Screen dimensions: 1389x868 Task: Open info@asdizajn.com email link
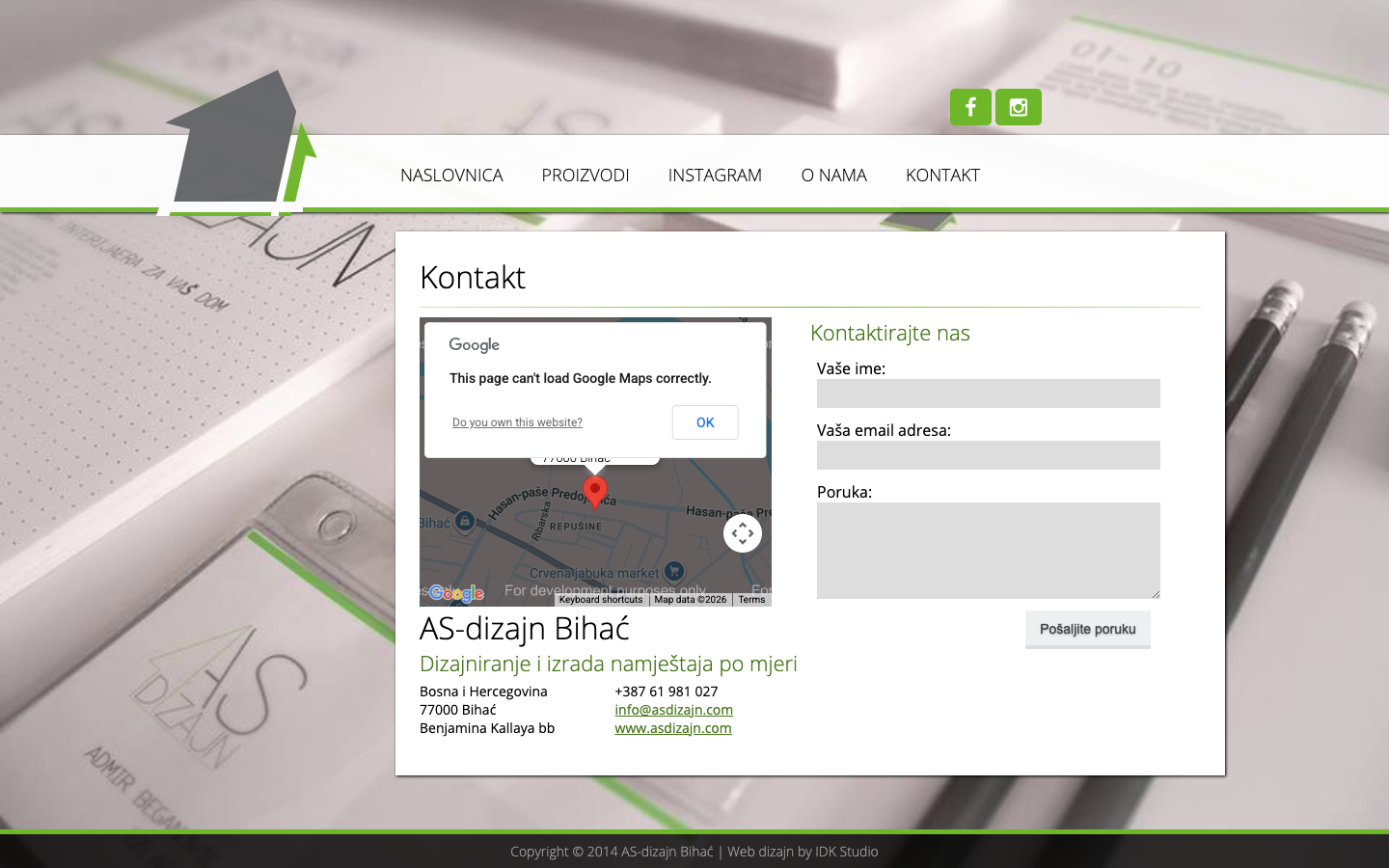[x=673, y=710]
